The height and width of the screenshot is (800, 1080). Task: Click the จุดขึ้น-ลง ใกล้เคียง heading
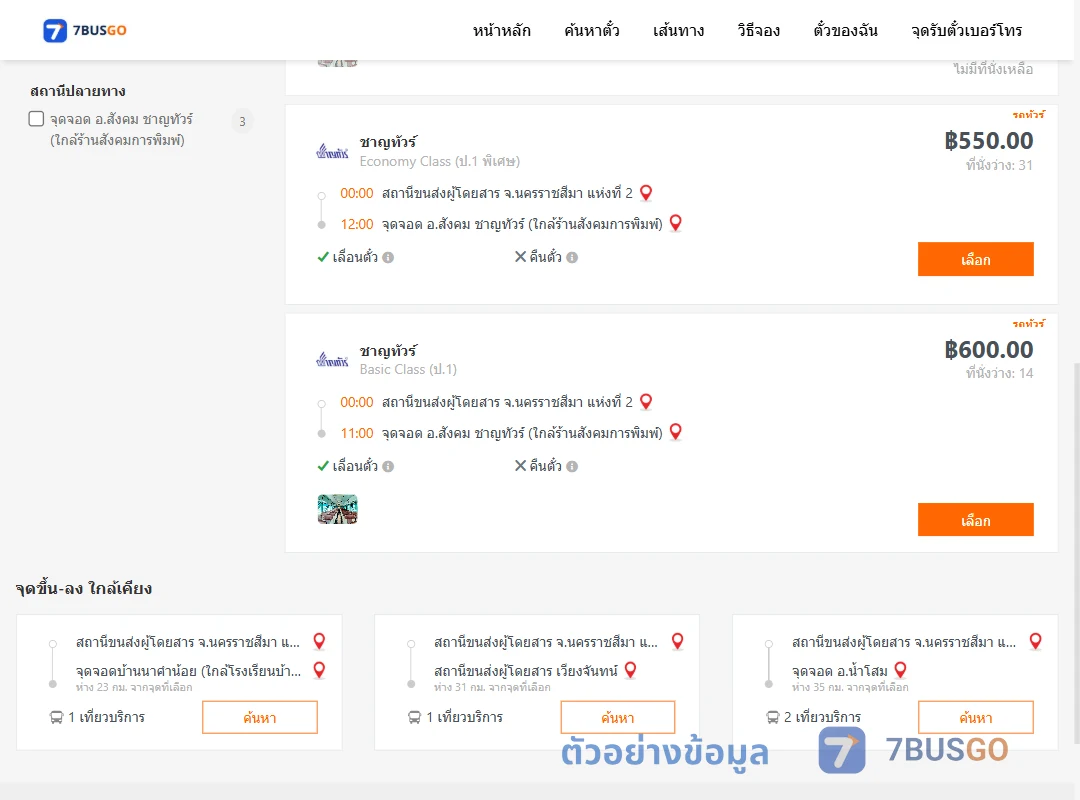point(84,588)
